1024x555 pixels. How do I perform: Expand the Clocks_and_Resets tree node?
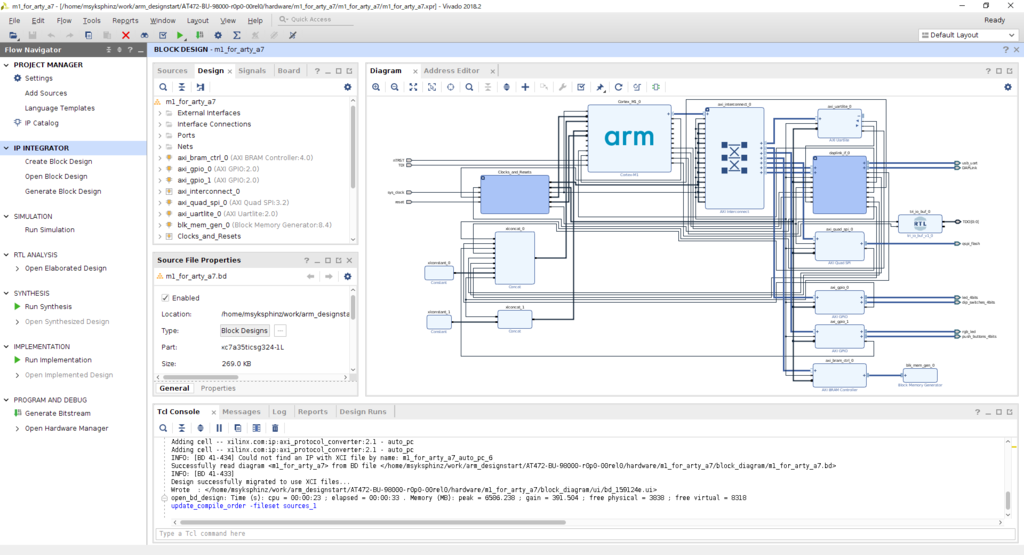coord(160,236)
